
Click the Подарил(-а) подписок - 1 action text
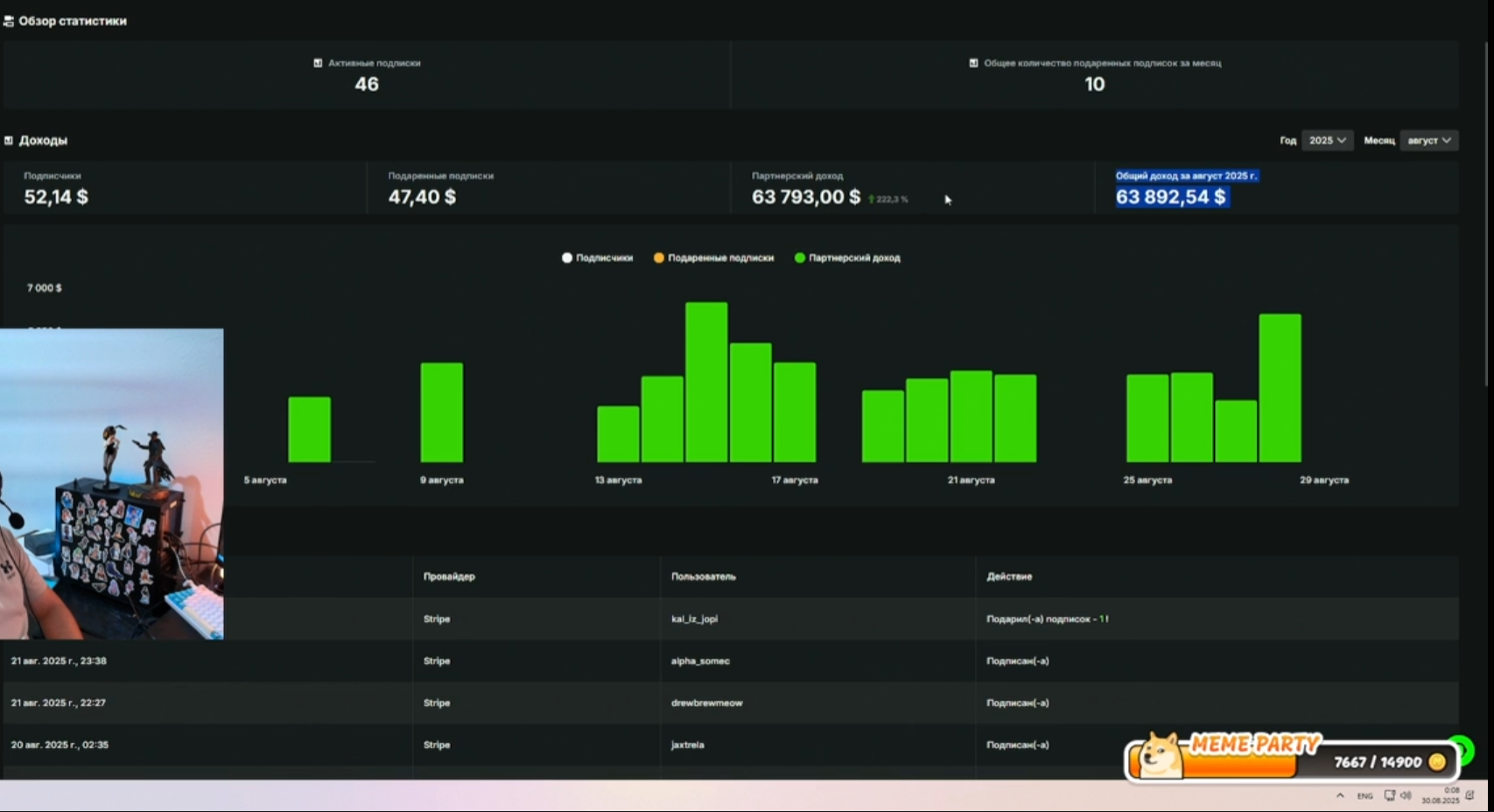click(1047, 619)
